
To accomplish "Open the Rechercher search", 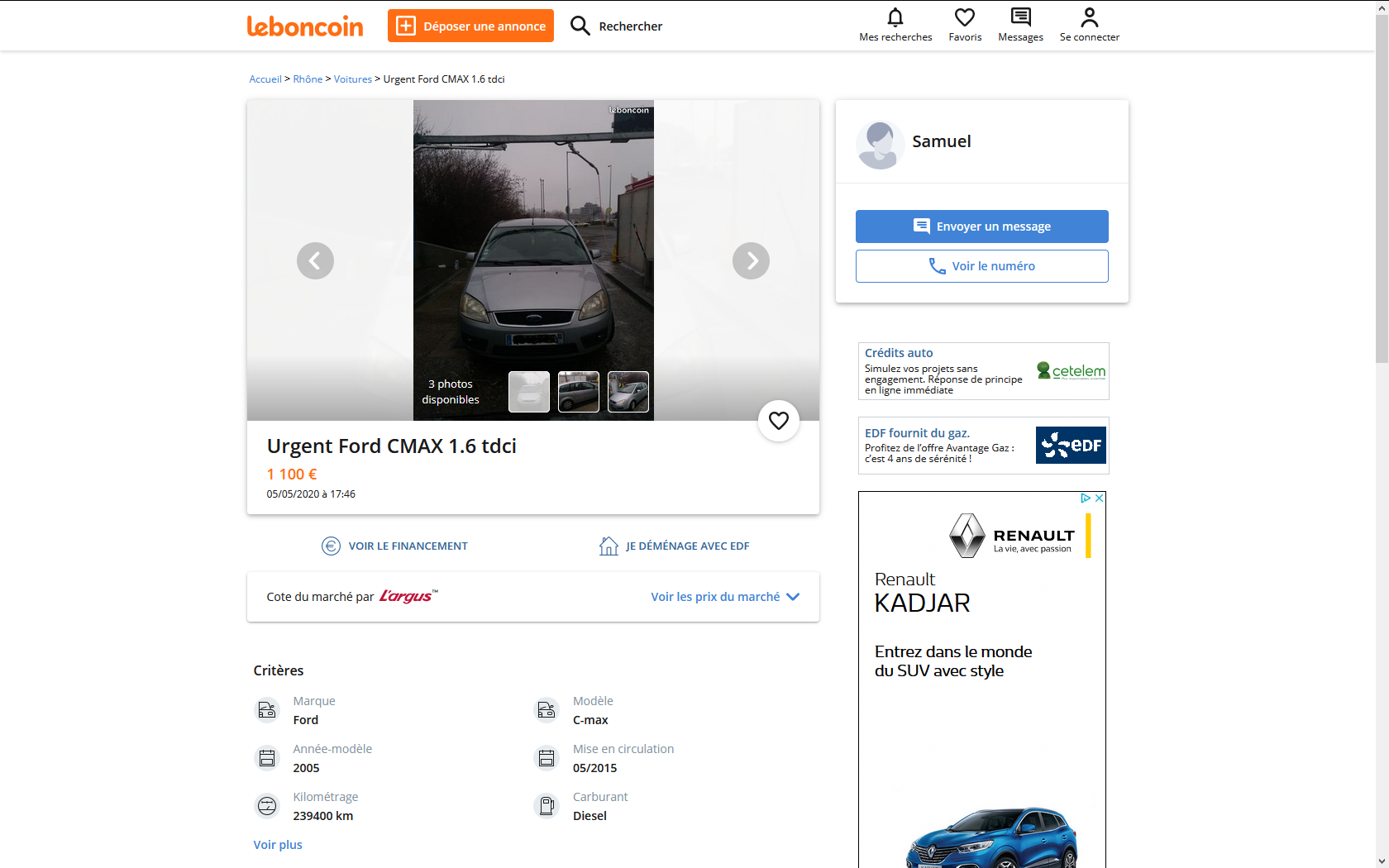I will (x=617, y=26).
